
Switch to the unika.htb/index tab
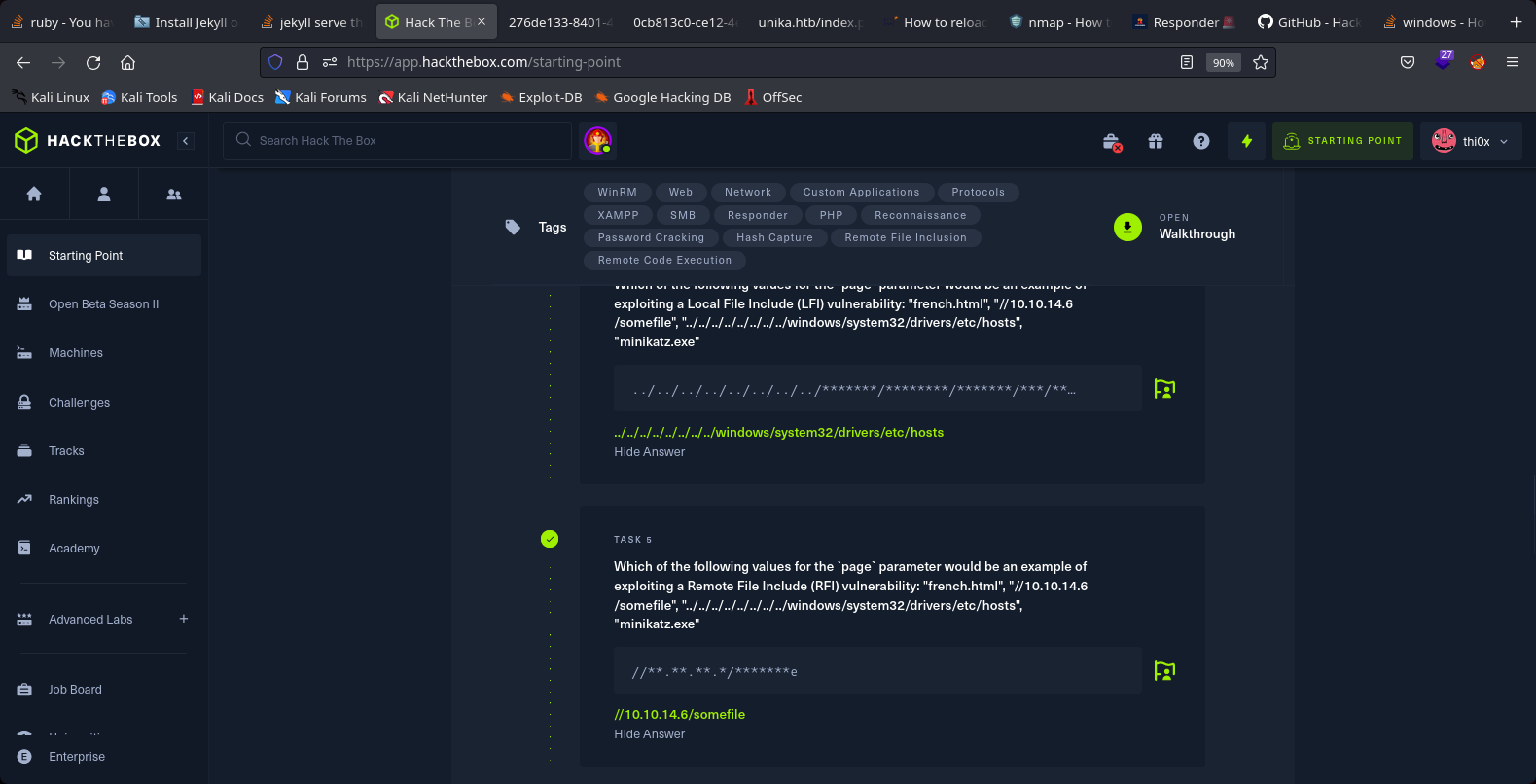coord(810,21)
